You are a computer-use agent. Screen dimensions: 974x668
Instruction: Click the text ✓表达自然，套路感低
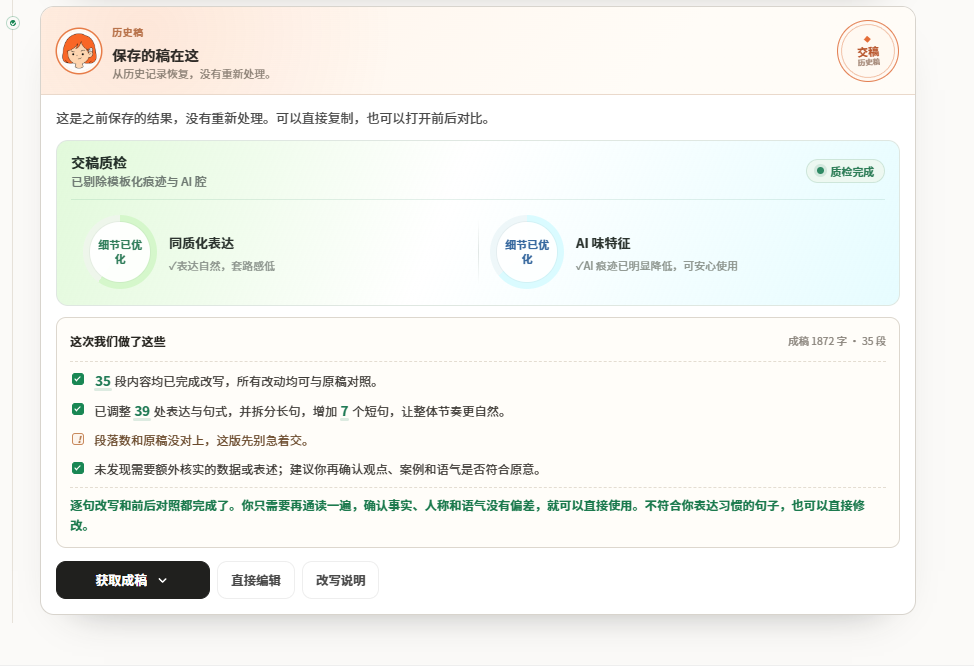point(222,266)
